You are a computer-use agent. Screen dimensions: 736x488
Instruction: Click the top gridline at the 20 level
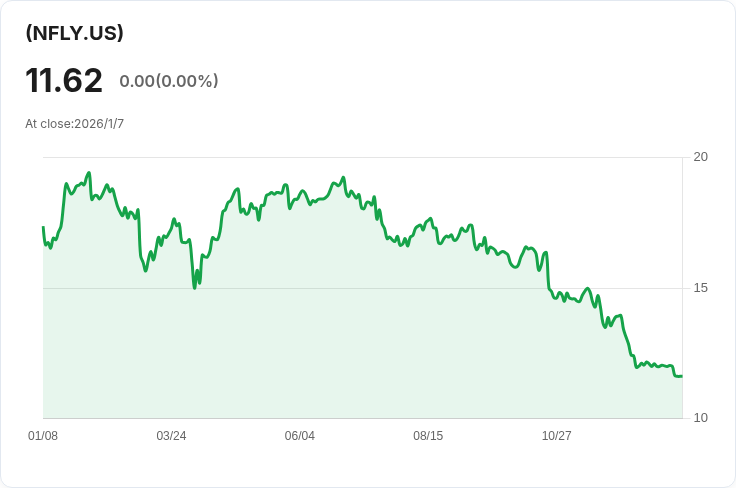click(400, 157)
